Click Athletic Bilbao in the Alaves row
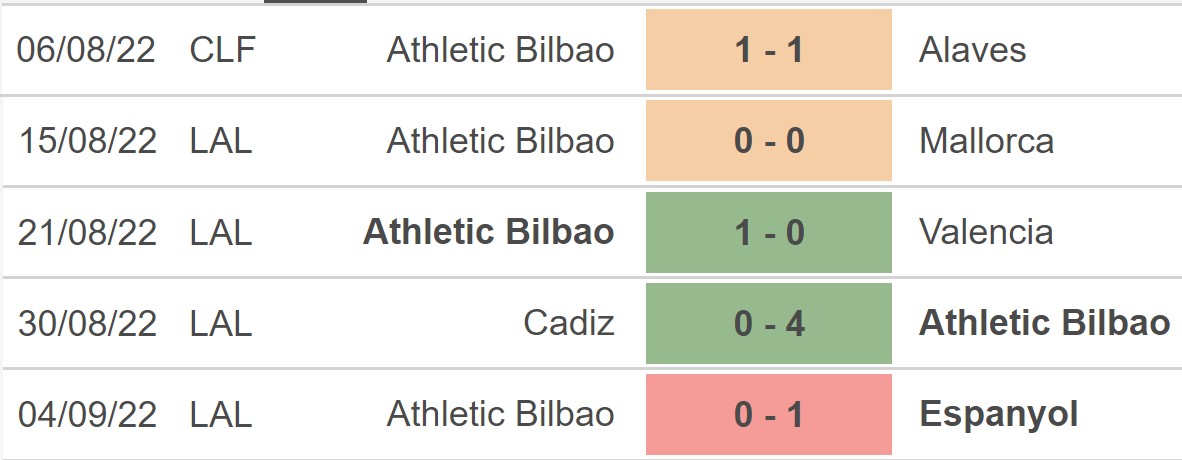Image resolution: width=1182 pixels, height=460 pixels. pyautogui.click(x=500, y=50)
